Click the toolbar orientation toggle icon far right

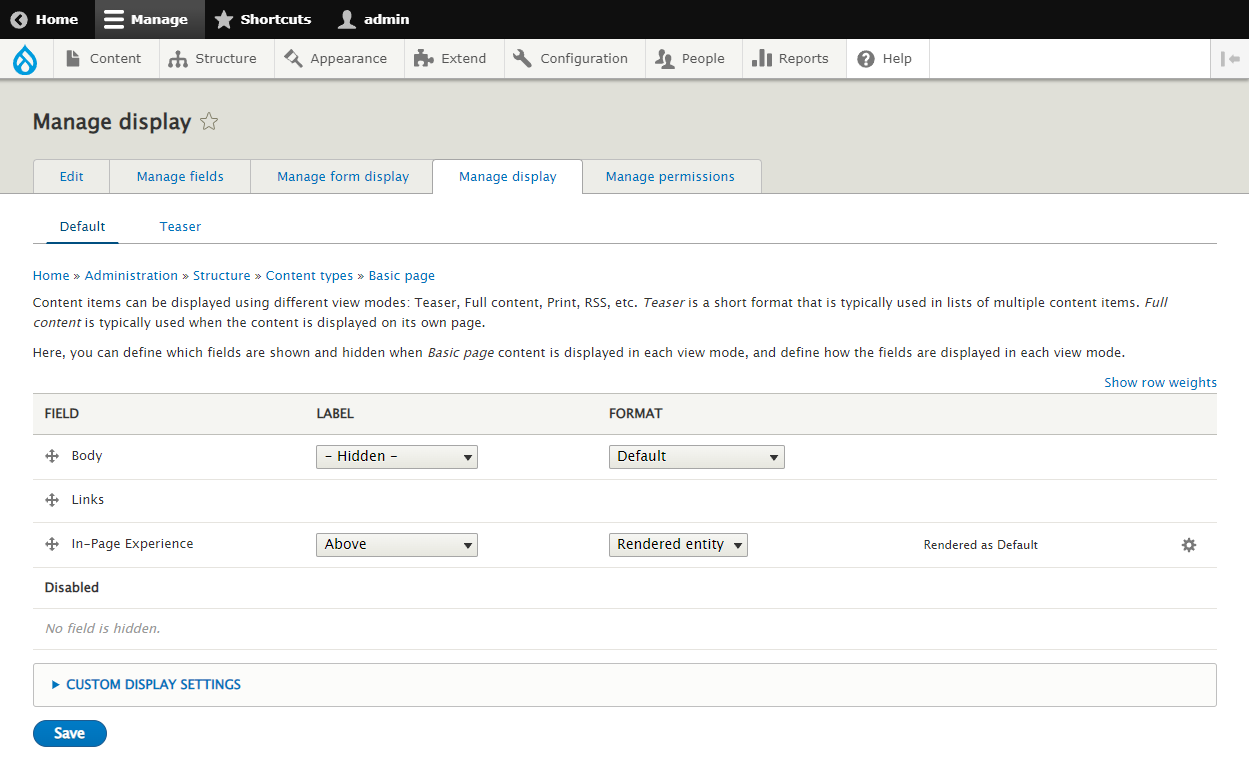(x=1229, y=58)
